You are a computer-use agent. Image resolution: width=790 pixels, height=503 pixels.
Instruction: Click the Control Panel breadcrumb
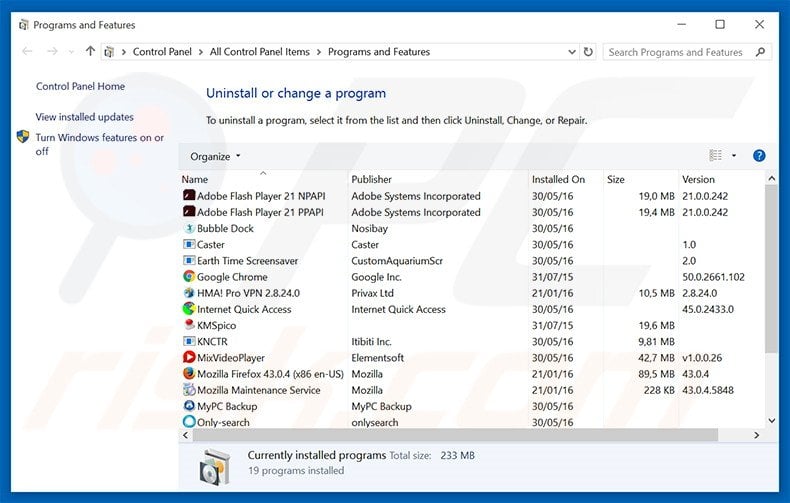tap(163, 52)
